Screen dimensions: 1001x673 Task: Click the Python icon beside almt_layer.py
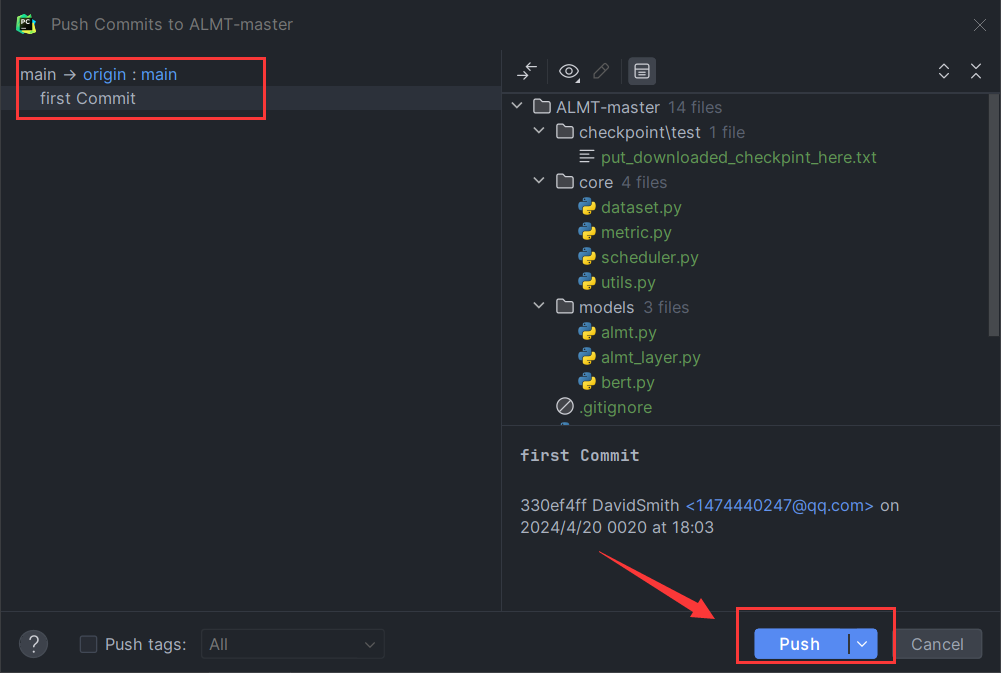587,356
